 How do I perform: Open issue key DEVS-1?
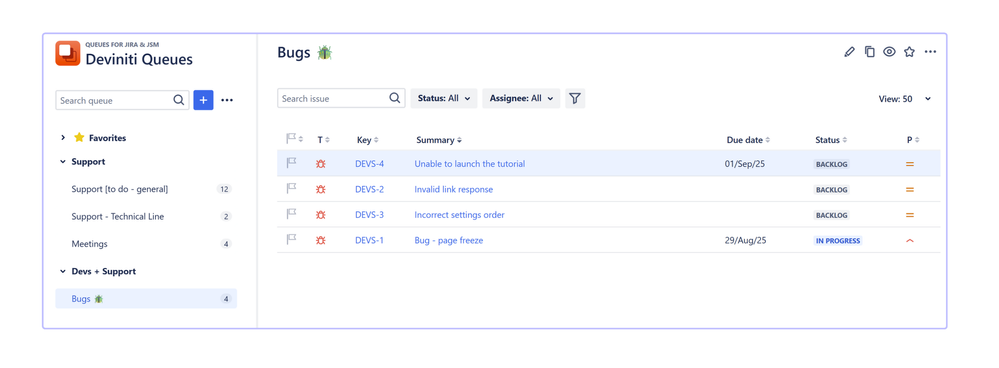click(370, 240)
